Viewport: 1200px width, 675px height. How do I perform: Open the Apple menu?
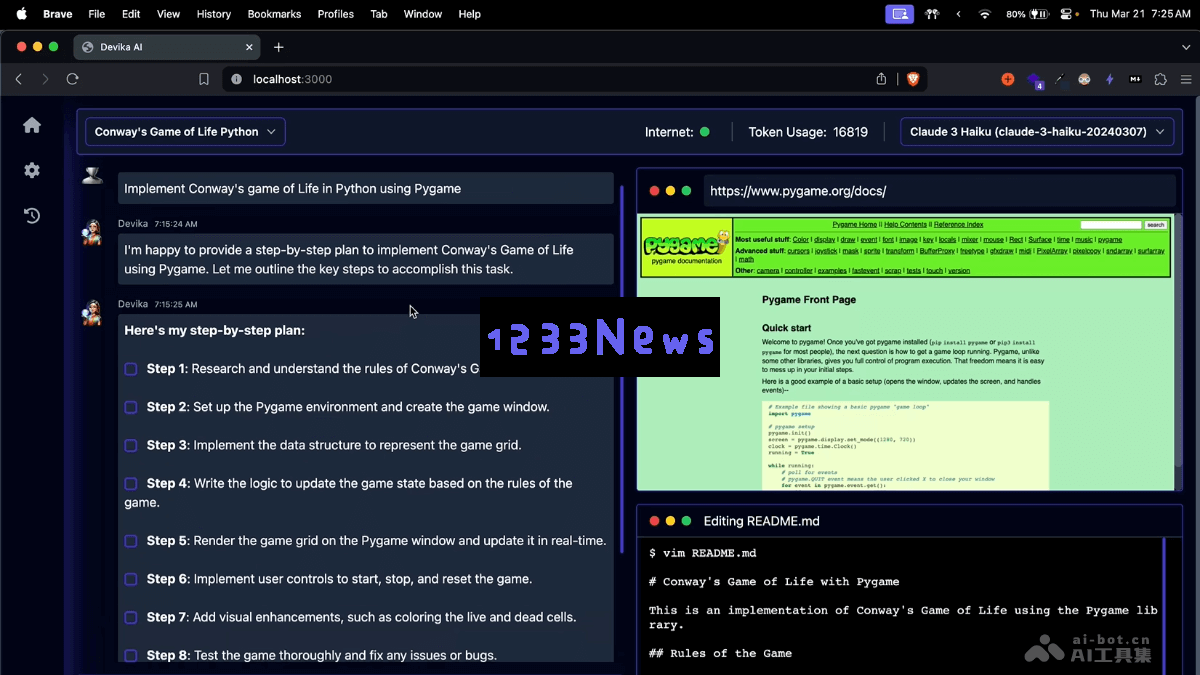pos(21,14)
